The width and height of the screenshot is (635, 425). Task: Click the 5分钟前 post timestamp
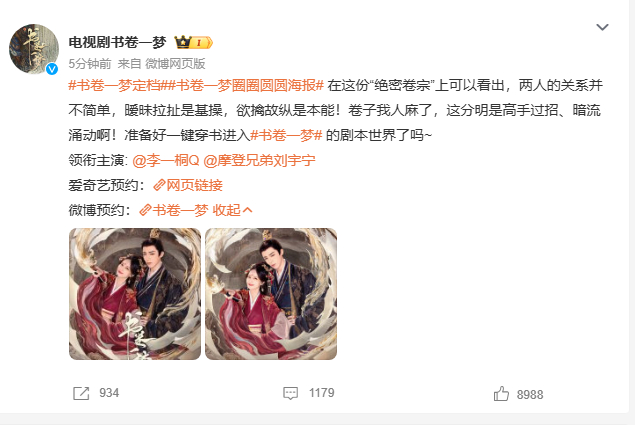(89, 64)
